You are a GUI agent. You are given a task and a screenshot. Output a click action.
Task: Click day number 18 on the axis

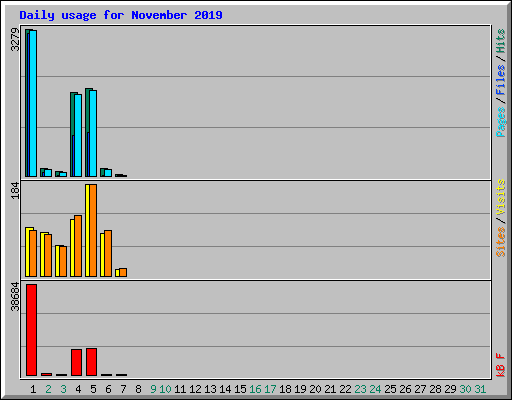click(x=285, y=389)
